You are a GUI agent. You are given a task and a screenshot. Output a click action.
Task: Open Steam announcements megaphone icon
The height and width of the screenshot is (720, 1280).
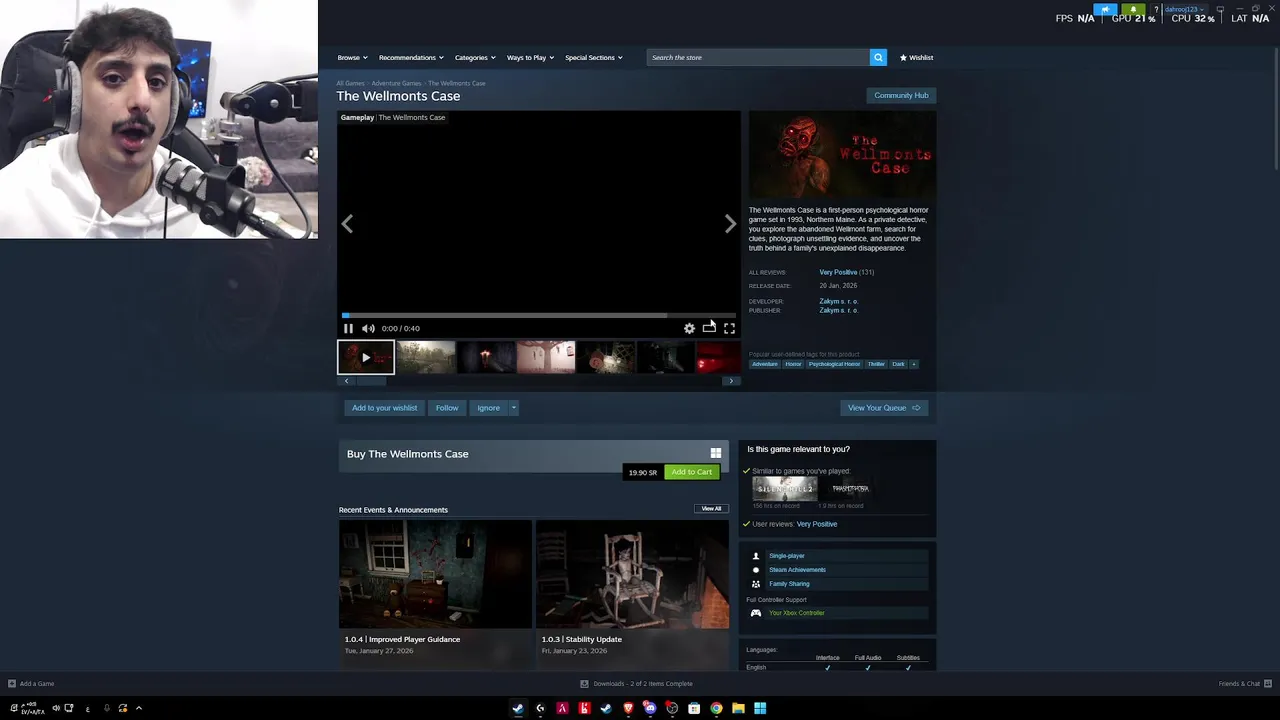pos(1105,9)
